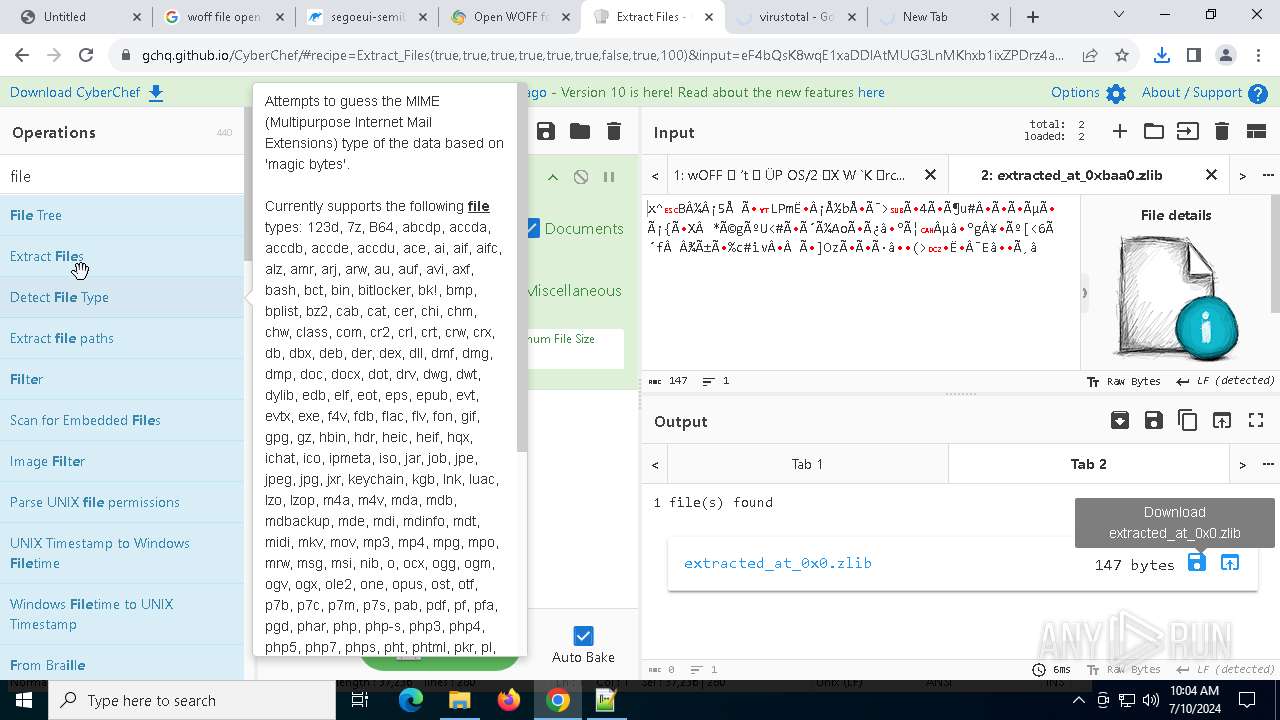Toggle the Auto Bake checkbox
Viewport: 1280px width, 720px height.
click(583, 636)
